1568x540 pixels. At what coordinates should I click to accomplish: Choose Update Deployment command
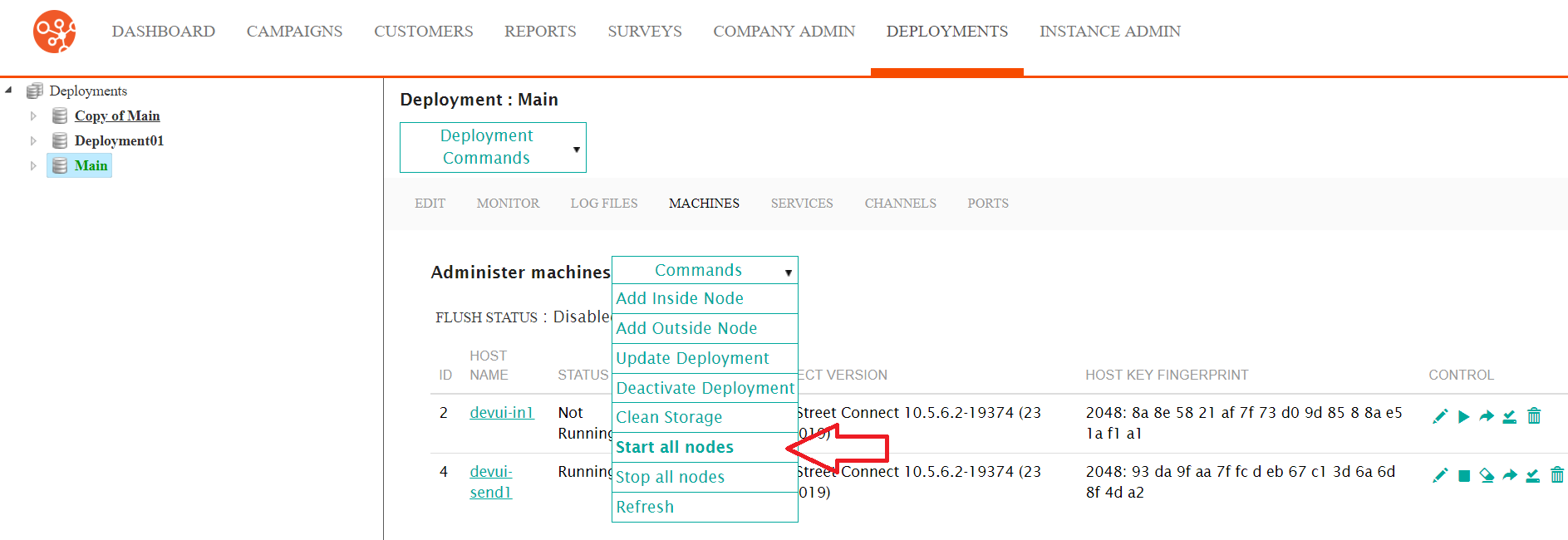click(705, 358)
